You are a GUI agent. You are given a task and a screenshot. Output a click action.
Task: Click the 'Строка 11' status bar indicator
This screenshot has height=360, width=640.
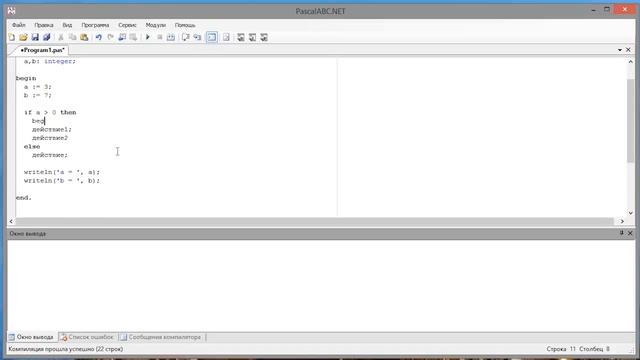point(561,349)
